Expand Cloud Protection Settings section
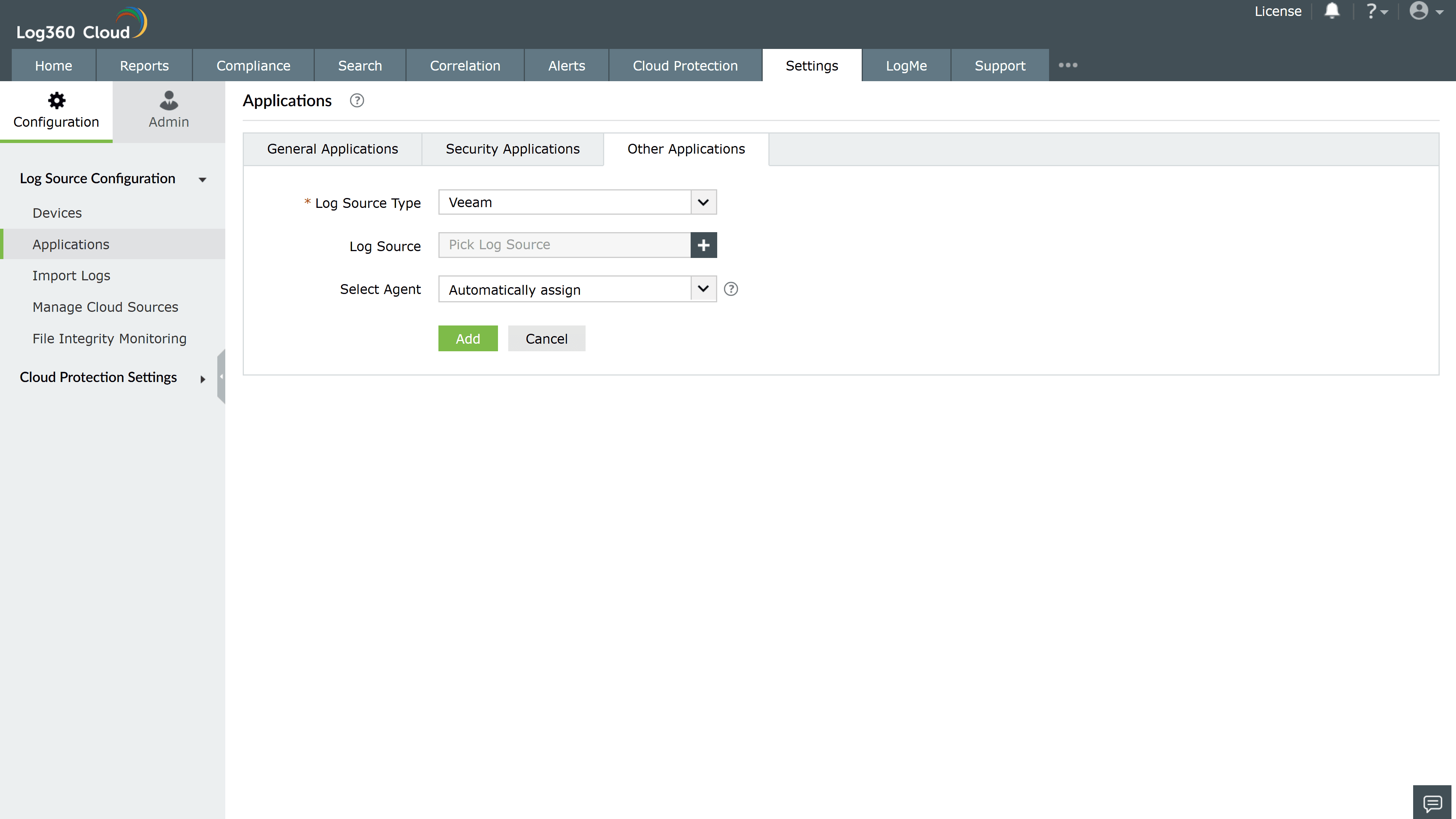Viewport: 1456px width, 819px height. click(203, 379)
